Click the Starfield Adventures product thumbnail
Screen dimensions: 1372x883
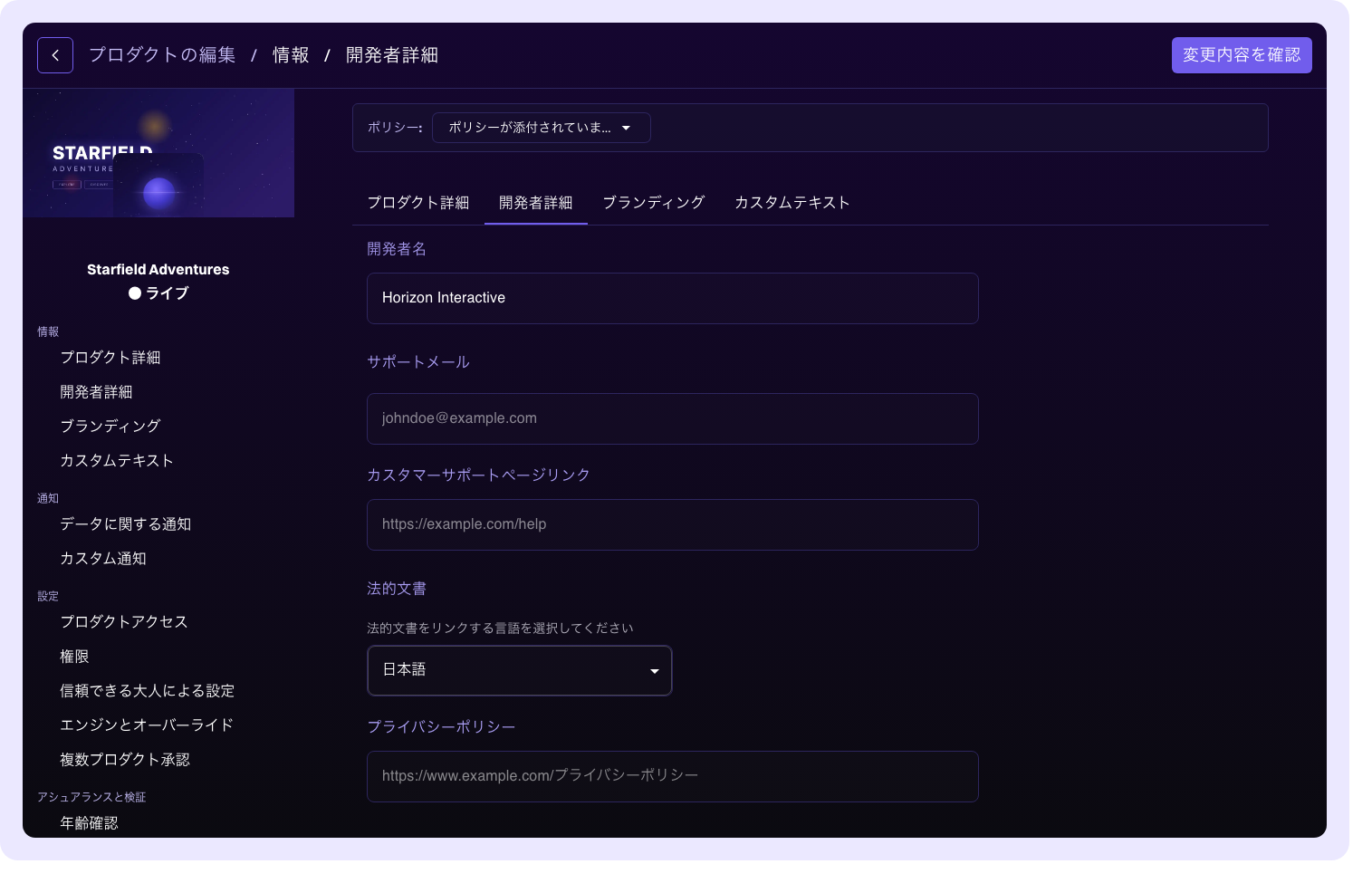point(158,153)
